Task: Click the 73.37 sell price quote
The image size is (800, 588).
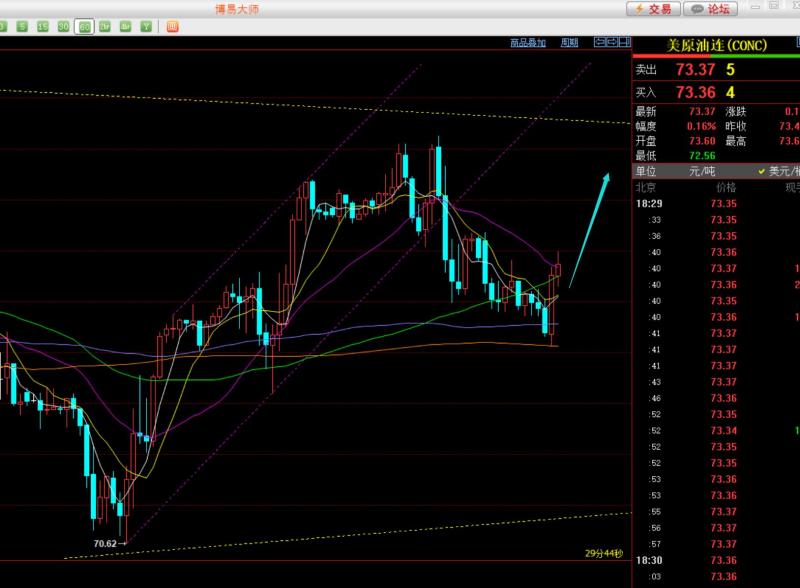Action: pos(695,69)
